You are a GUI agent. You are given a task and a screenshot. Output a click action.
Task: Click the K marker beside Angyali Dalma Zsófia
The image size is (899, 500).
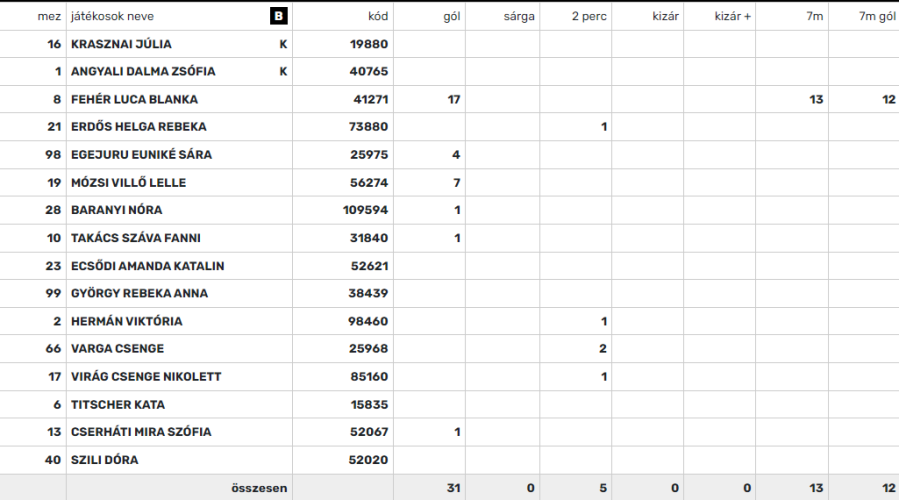283,72
